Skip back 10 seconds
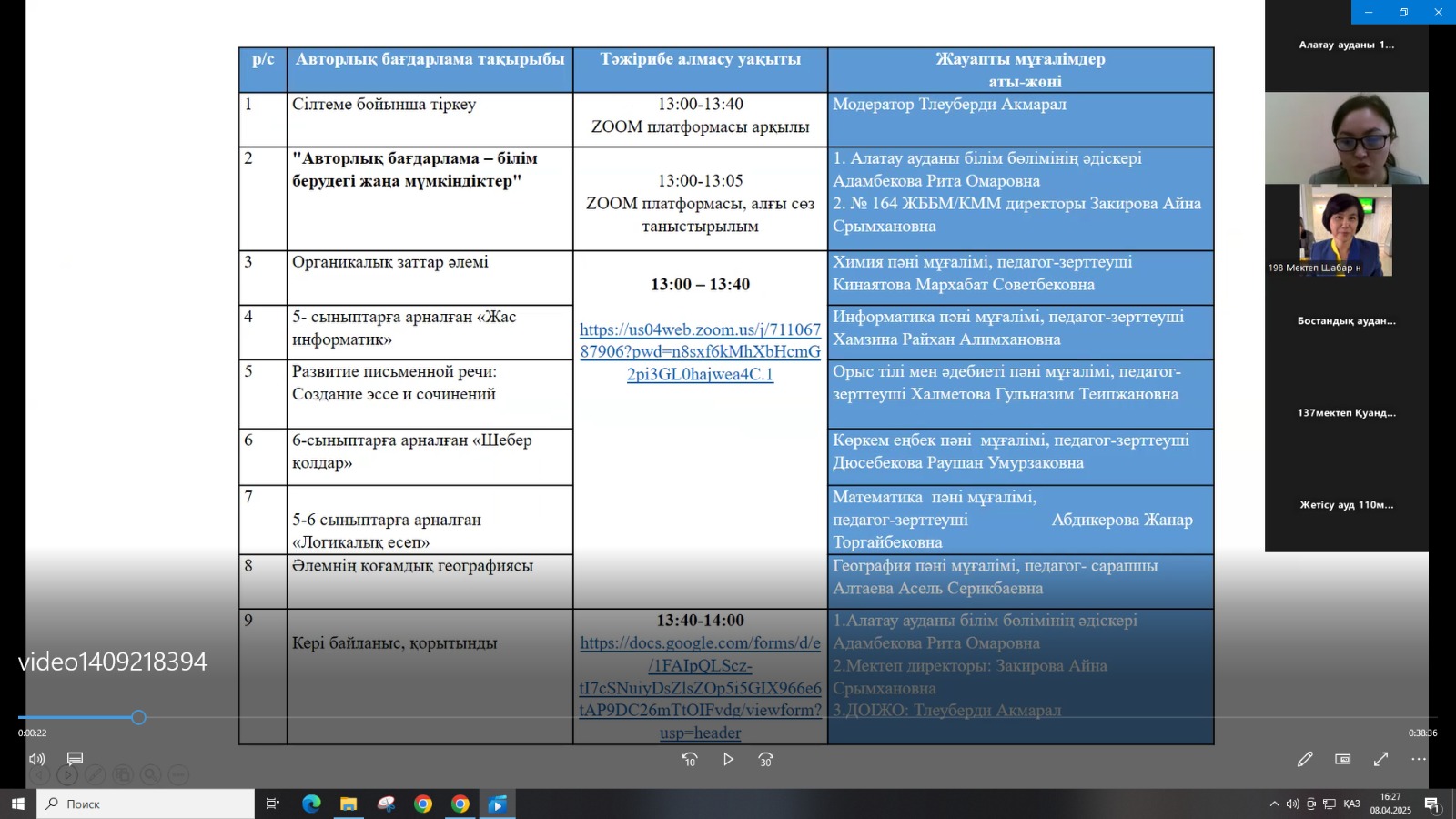 tap(690, 759)
